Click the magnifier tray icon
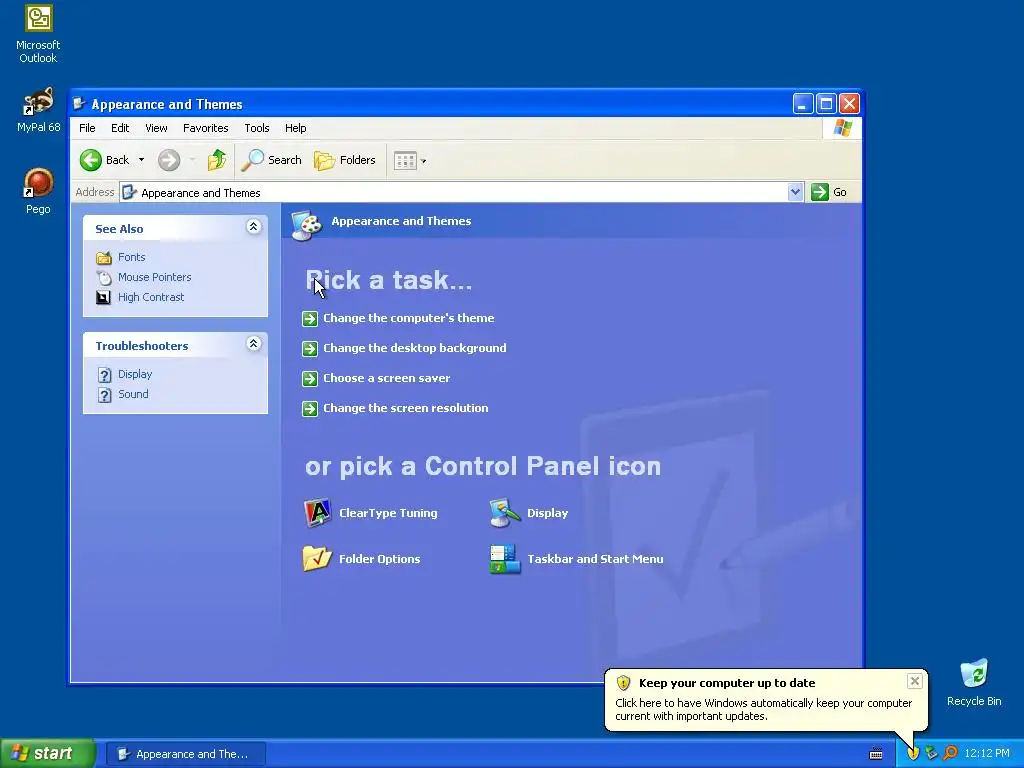The image size is (1024, 768). pos(950,754)
